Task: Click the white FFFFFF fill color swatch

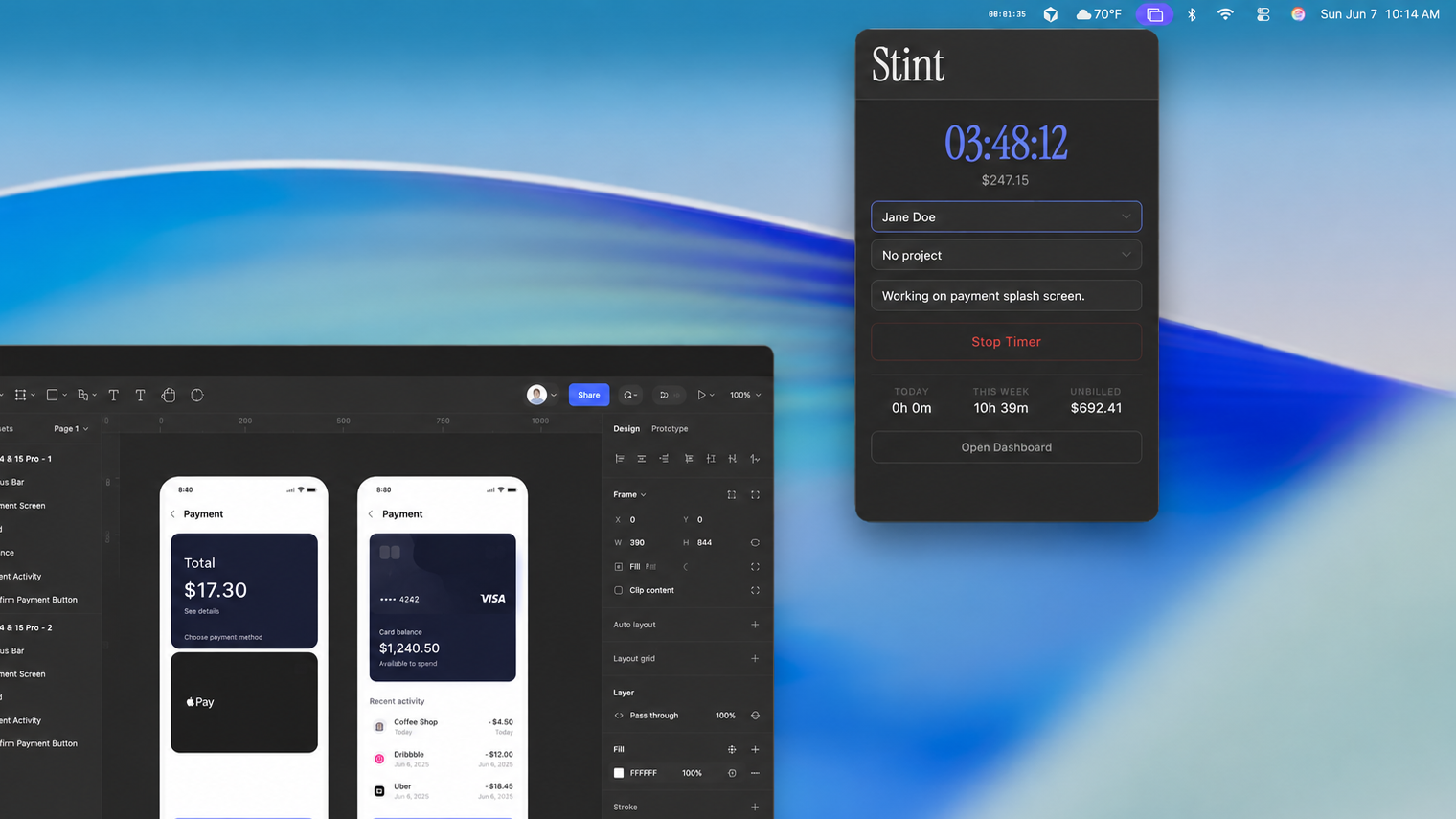Action: (619, 773)
